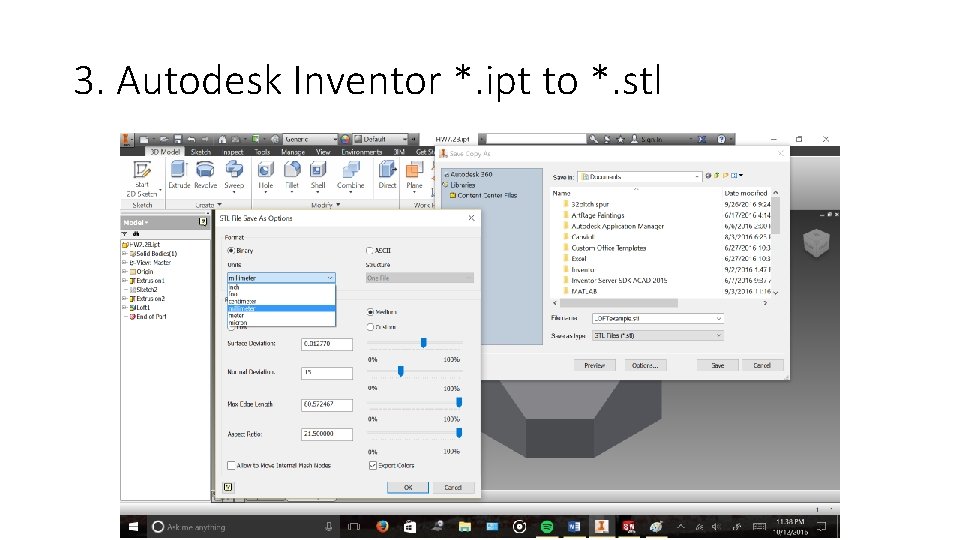Image resolution: width=960 pixels, height=540 pixels.
Task: Click the Surface Deviation slider handle
Action: [423, 343]
